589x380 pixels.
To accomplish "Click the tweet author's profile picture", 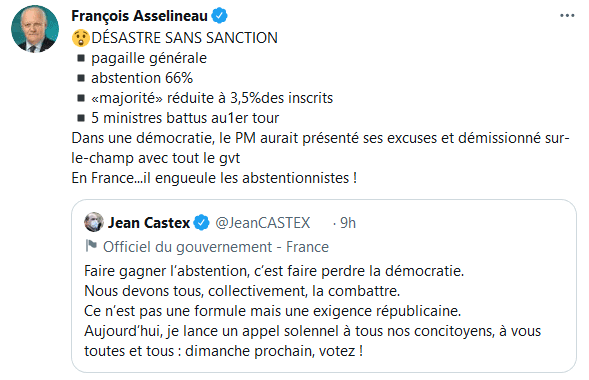I will (35, 29).
